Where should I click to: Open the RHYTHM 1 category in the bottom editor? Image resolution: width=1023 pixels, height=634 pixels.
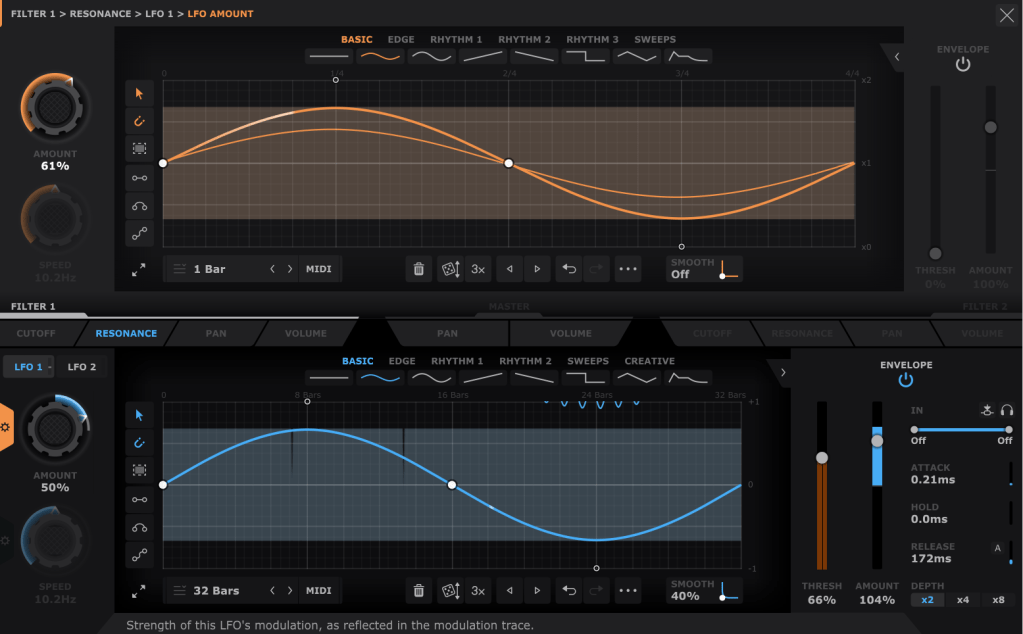click(457, 361)
